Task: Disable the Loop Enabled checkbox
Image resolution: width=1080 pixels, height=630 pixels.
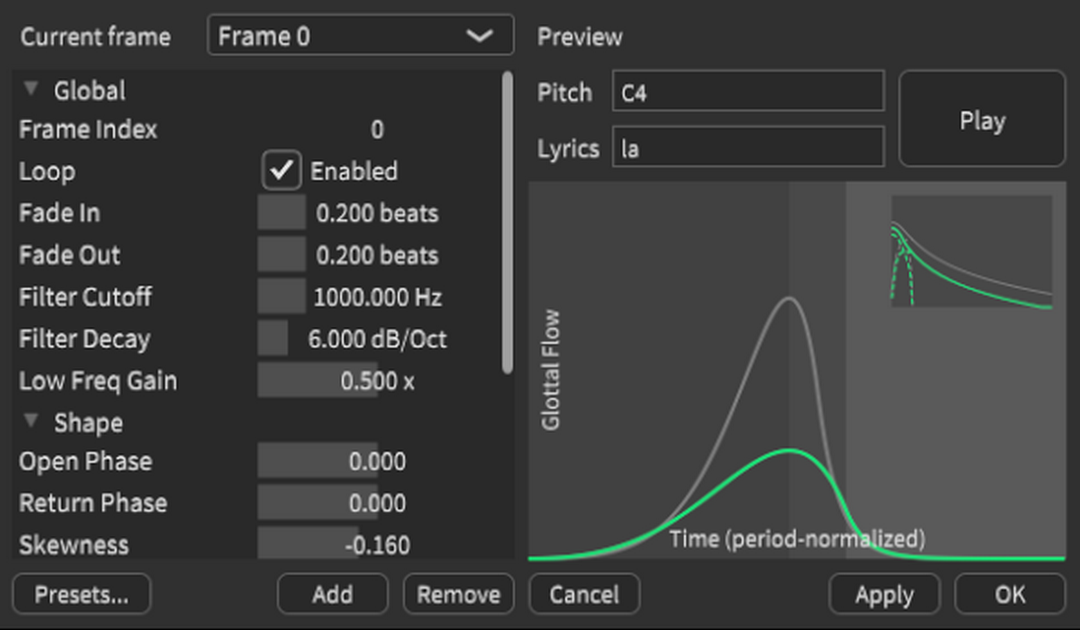Action: 282,171
